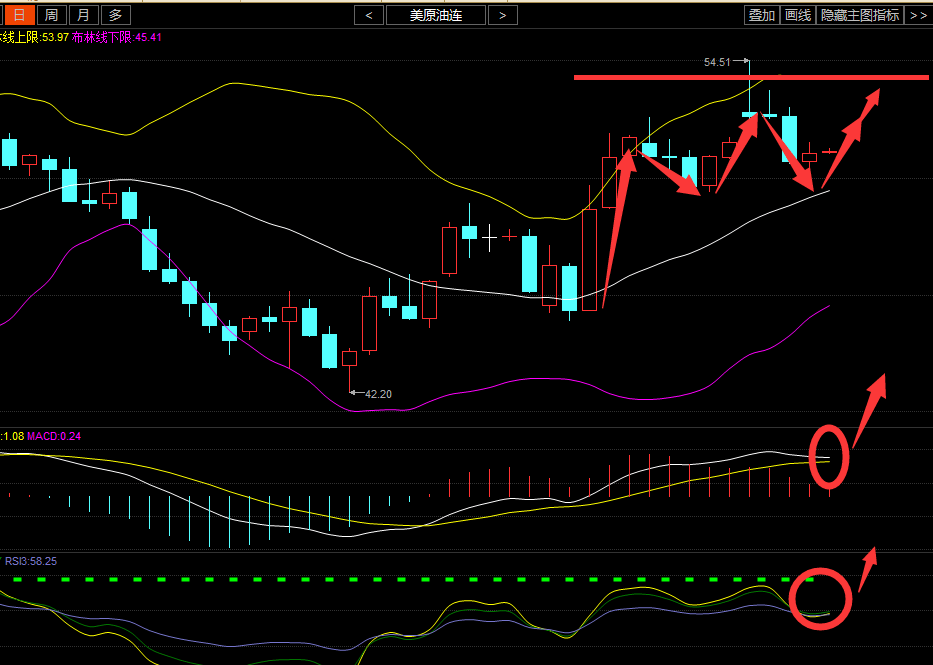Click the 画线 draw line button

coord(798,15)
